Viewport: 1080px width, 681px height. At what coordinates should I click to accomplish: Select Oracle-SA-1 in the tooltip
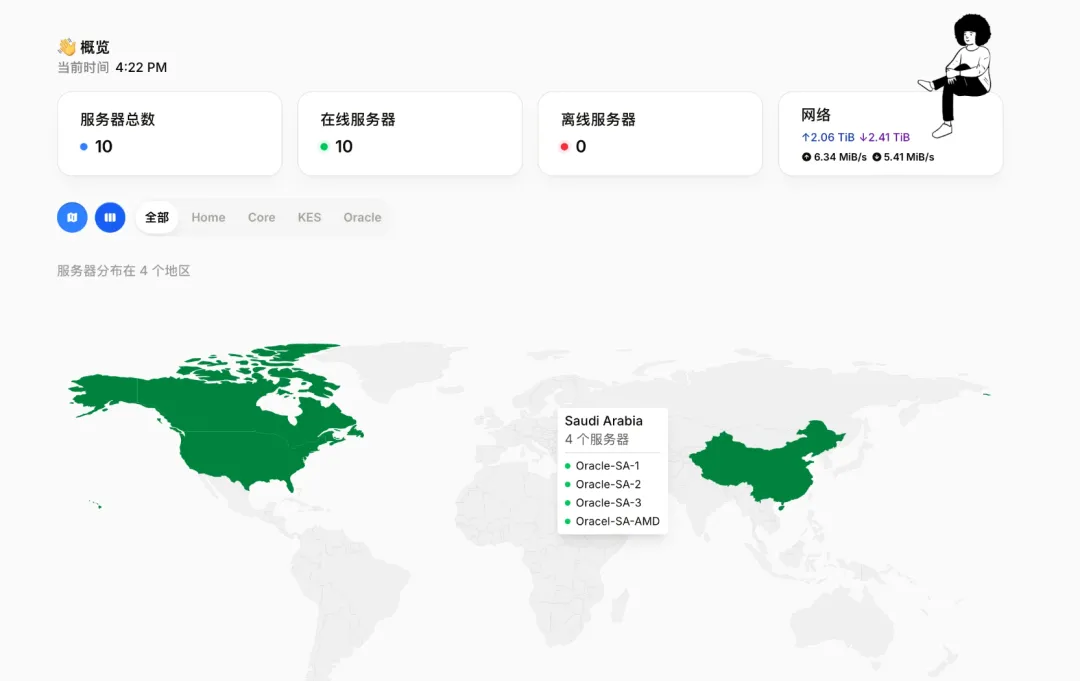[607, 466]
